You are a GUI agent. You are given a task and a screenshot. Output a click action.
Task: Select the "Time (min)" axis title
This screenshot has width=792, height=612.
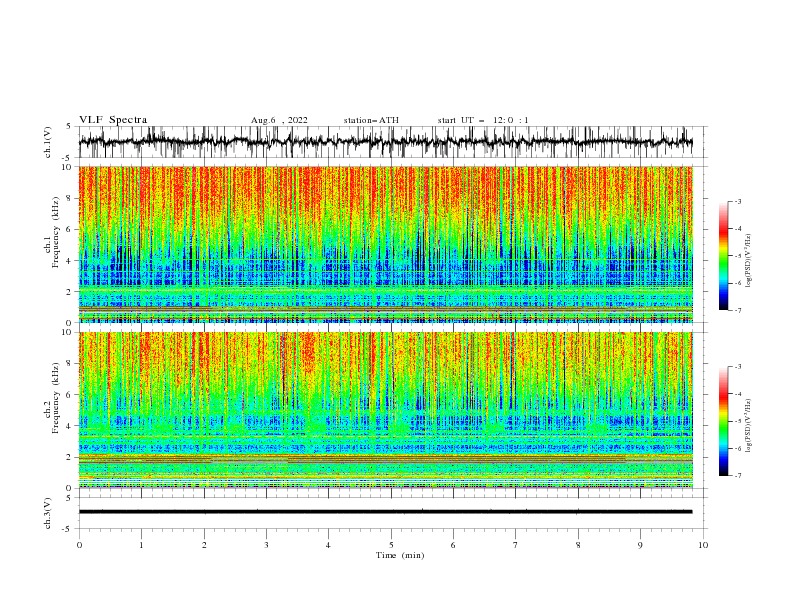400,555
